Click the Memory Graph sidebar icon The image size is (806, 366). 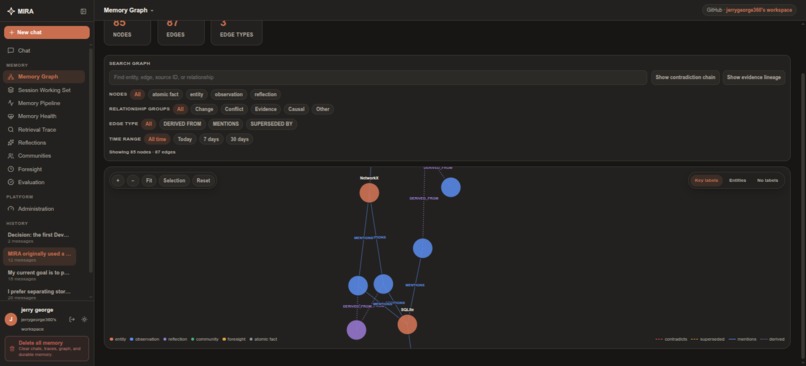coord(11,77)
